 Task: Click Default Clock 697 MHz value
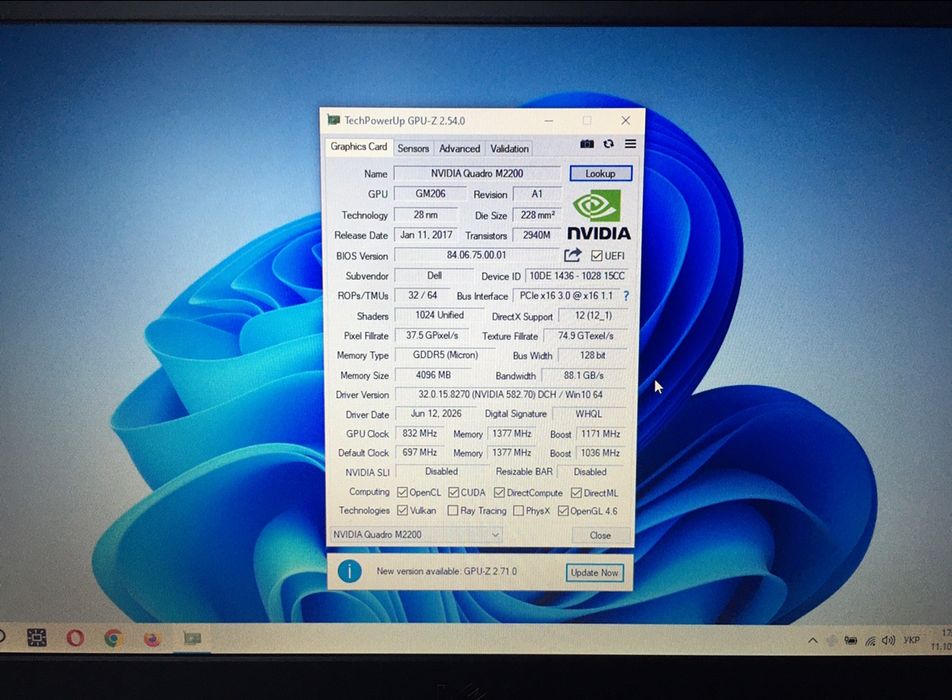[420, 452]
